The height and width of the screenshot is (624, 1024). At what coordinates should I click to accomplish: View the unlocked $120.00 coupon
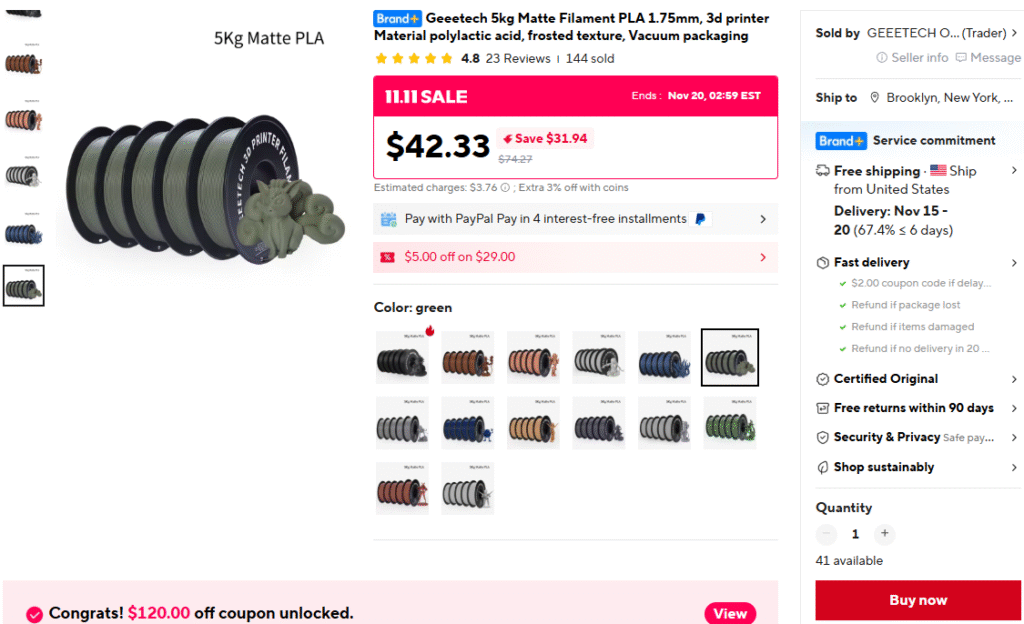(x=730, y=613)
